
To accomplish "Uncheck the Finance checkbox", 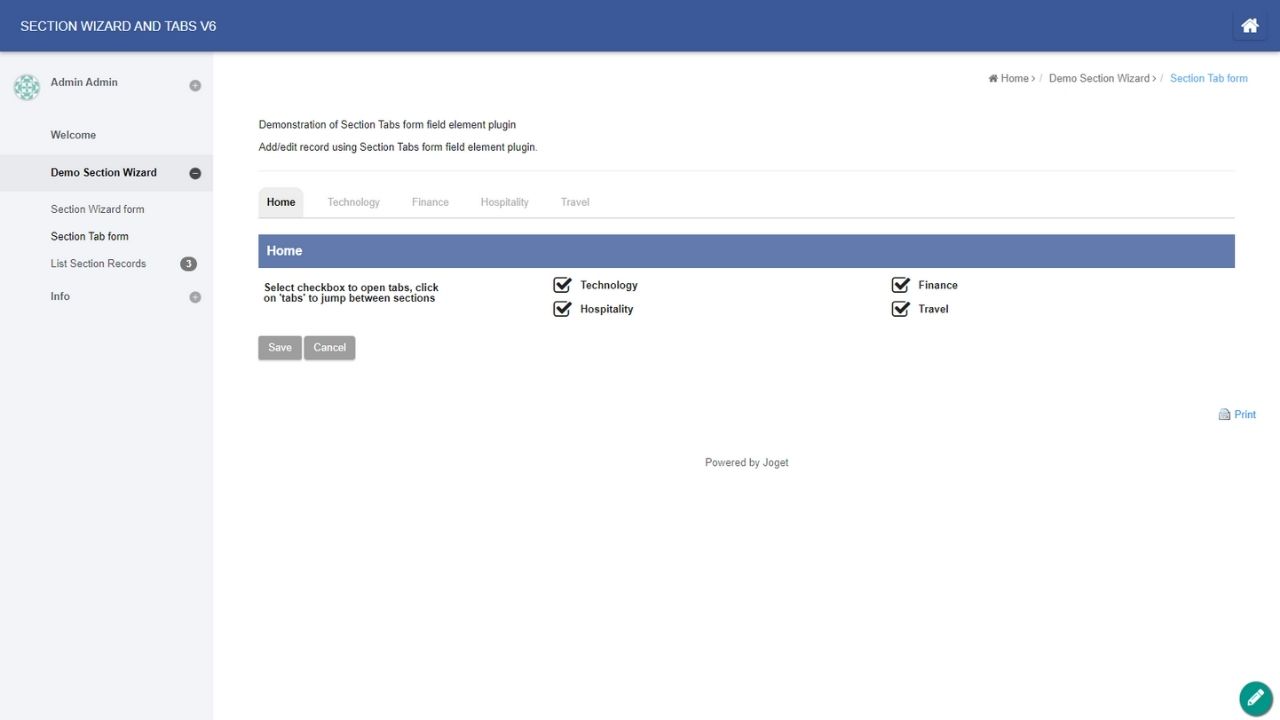I will click(x=900, y=285).
